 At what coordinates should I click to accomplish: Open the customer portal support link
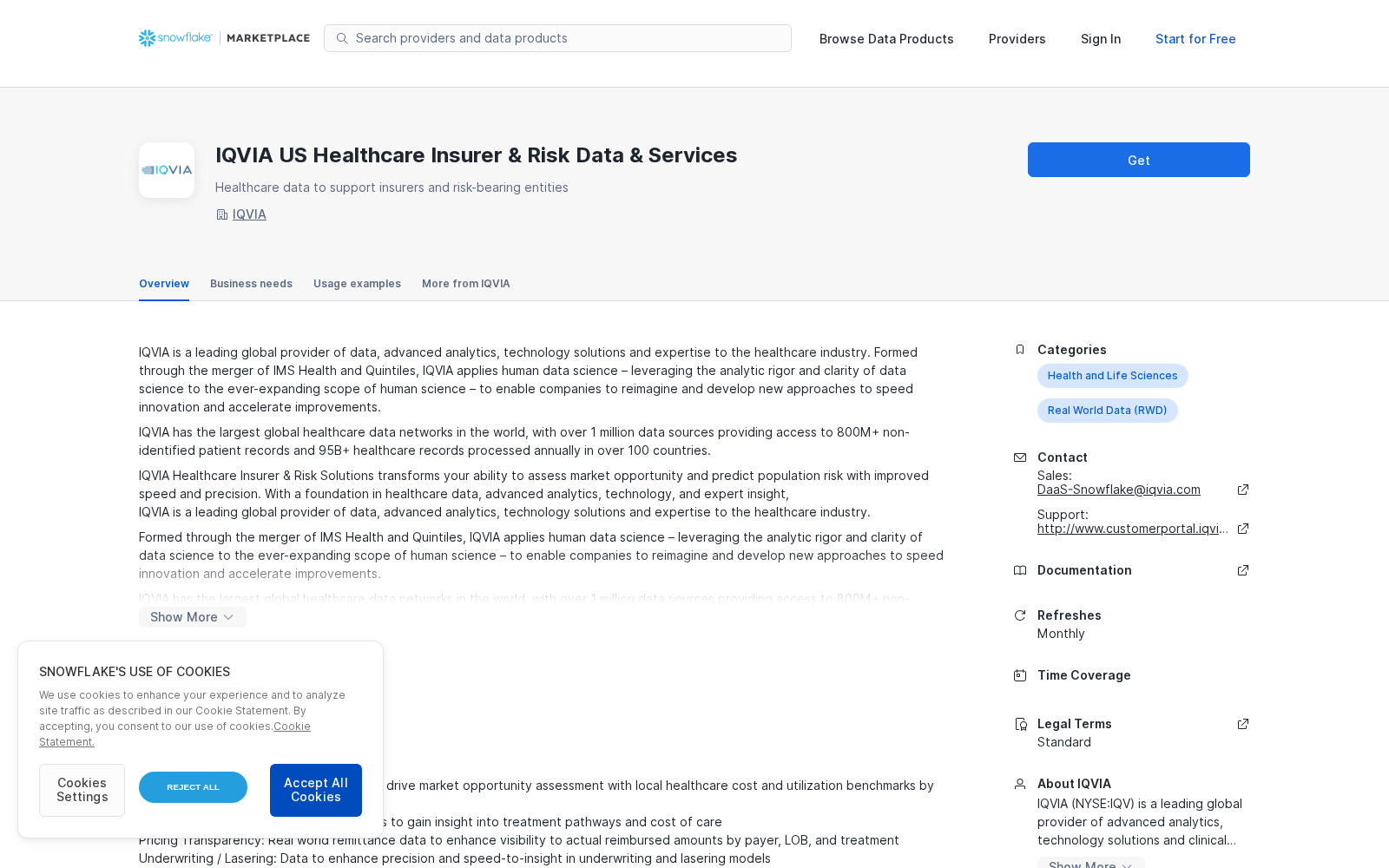pos(1133,529)
